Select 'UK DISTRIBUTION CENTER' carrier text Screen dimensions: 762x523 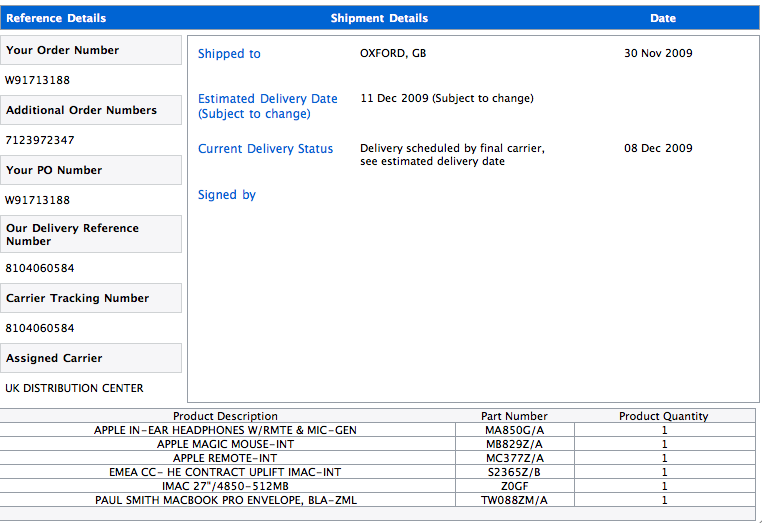pos(74,388)
